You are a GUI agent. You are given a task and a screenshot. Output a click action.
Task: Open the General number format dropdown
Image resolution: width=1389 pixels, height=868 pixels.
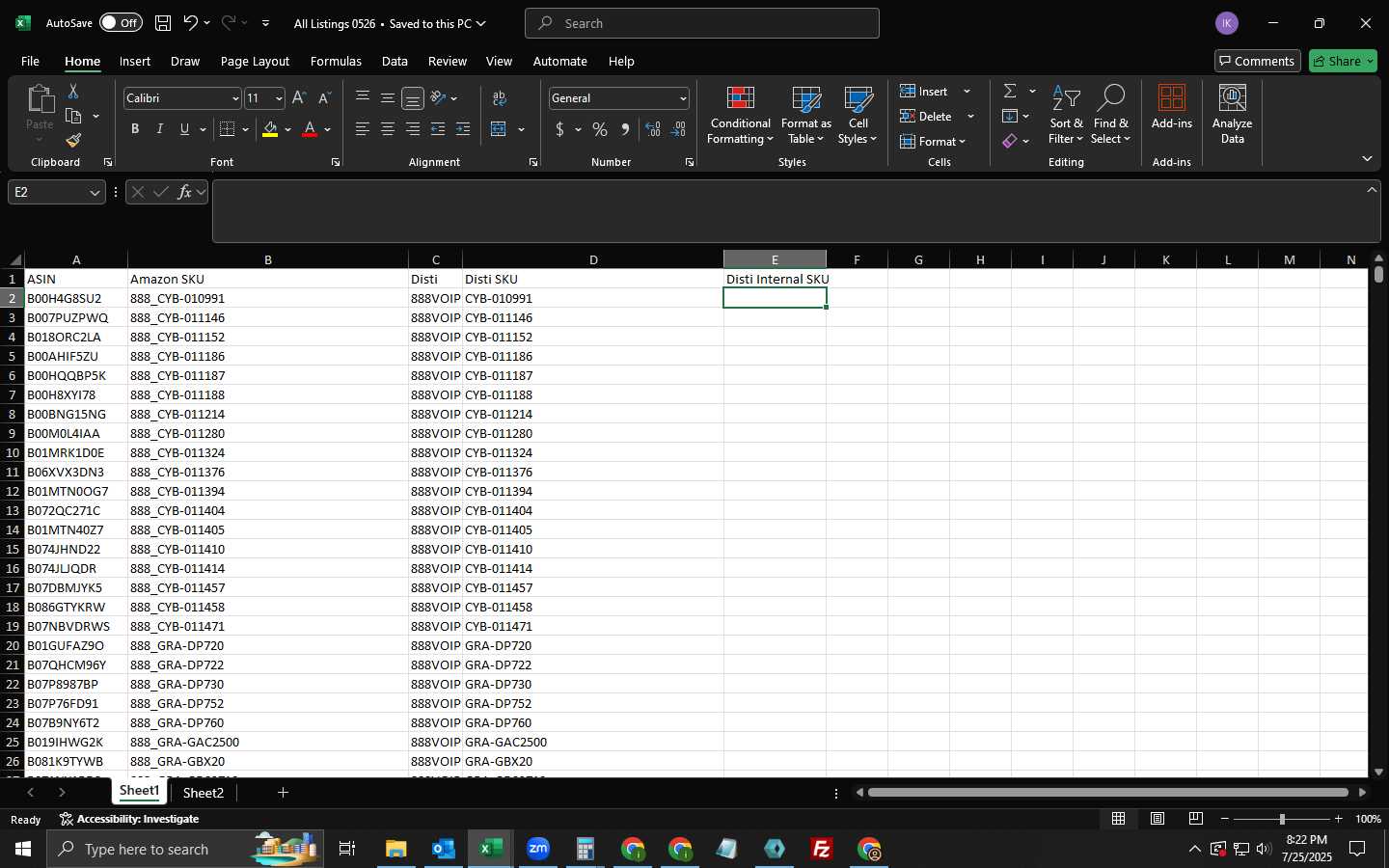(683, 98)
